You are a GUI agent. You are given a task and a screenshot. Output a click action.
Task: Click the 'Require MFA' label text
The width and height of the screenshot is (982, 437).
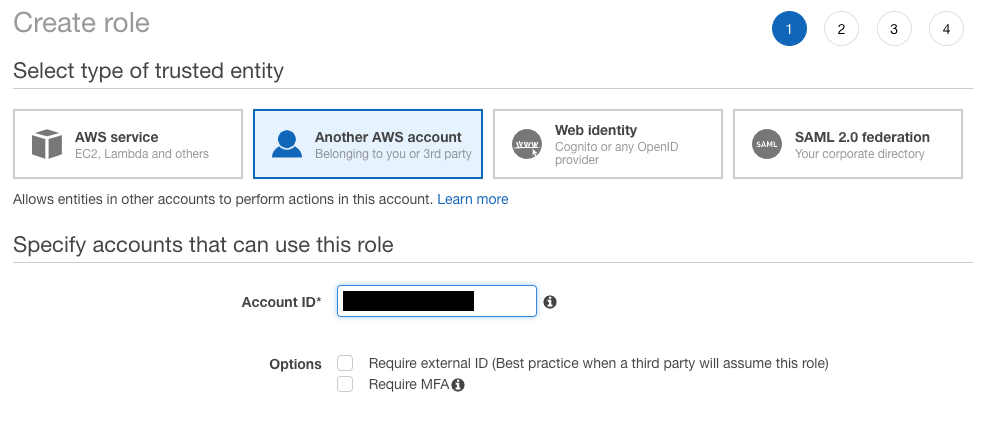[408, 384]
